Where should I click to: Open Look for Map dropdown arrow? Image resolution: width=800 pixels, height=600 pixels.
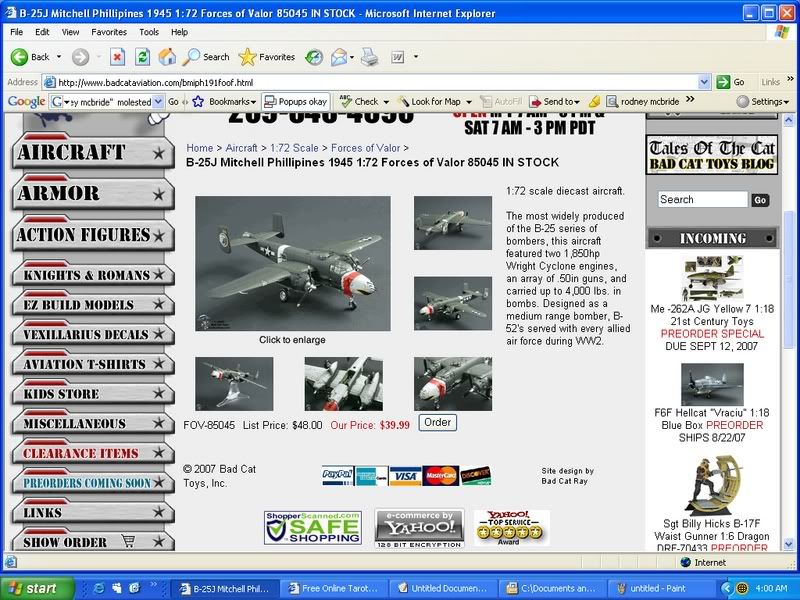tap(468, 102)
